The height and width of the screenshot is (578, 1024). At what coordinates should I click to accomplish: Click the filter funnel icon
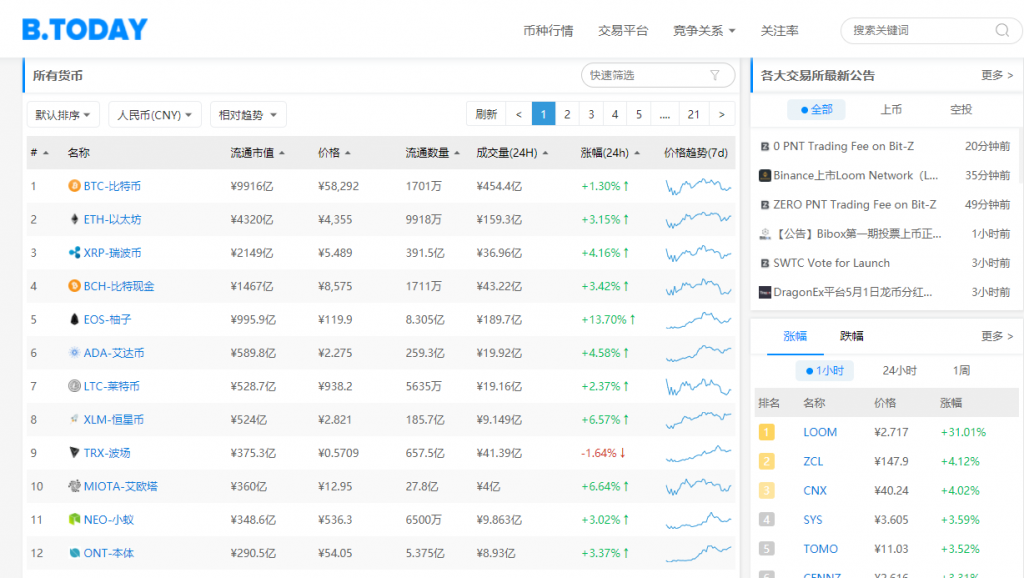715,75
